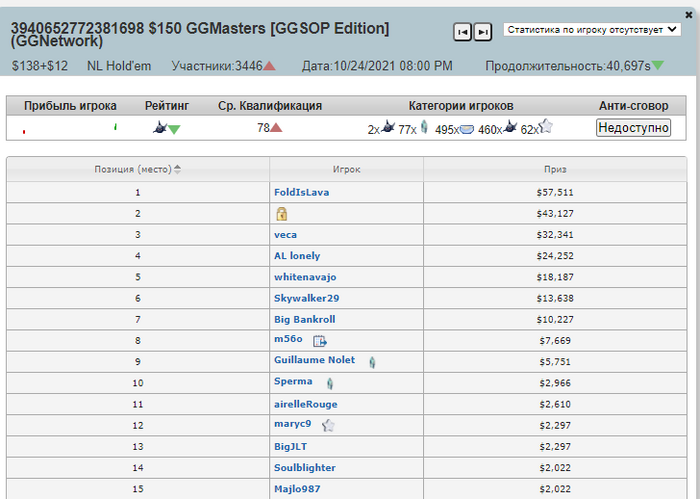This screenshot has height=499, width=700.
Task: Sort by the Позиция (место) column header
Action: point(138,169)
